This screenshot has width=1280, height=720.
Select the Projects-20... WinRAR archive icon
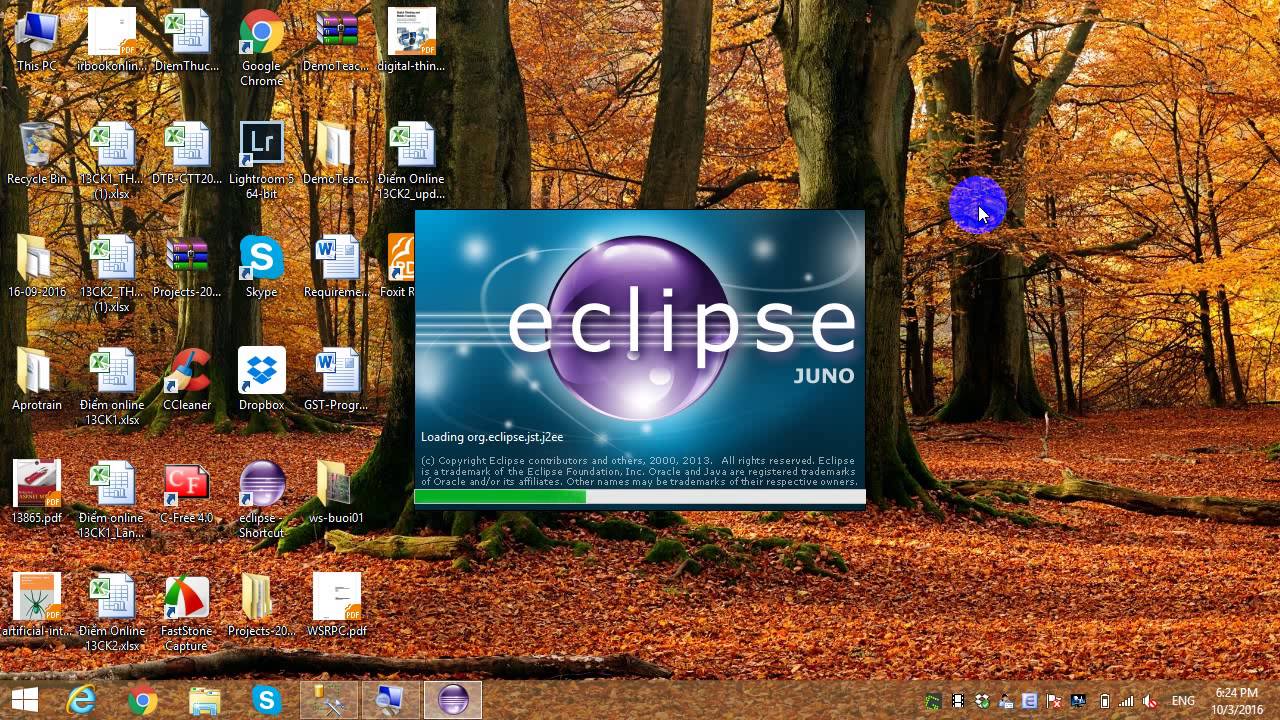coord(187,266)
